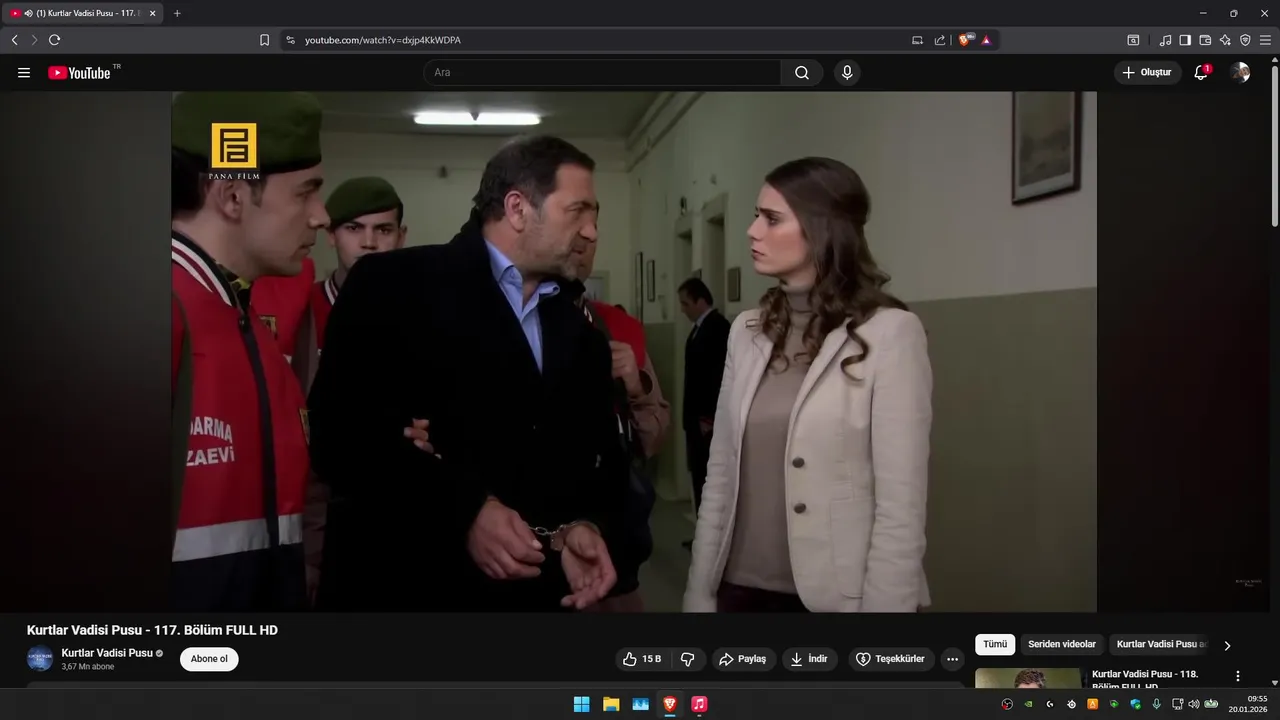Open the browser main menu
Viewport: 1280px width, 720px height.
(x=1265, y=40)
